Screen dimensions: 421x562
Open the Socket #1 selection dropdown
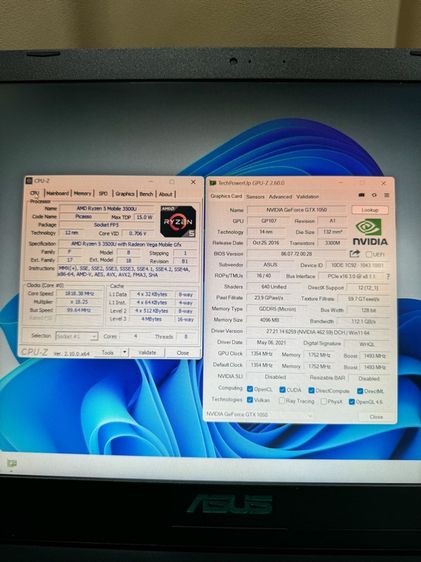tap(77, 336)
